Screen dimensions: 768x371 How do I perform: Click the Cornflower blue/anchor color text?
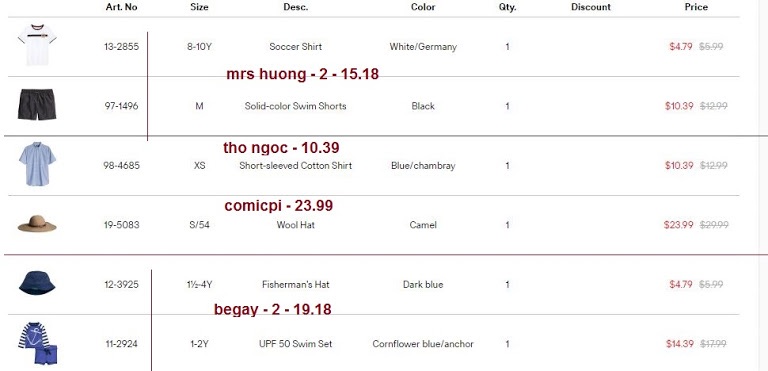pyautogui.click(x=423, y=344)
